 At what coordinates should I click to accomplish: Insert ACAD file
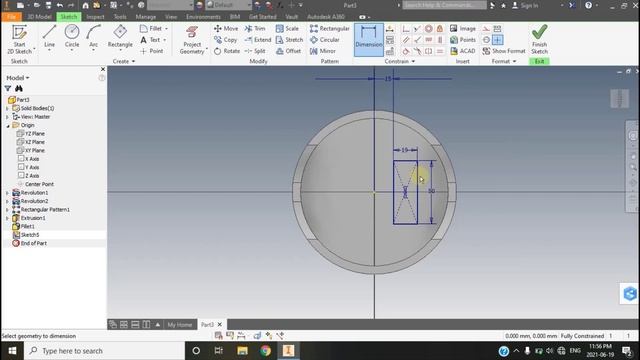pyautogui.click(x=463, y=51)
